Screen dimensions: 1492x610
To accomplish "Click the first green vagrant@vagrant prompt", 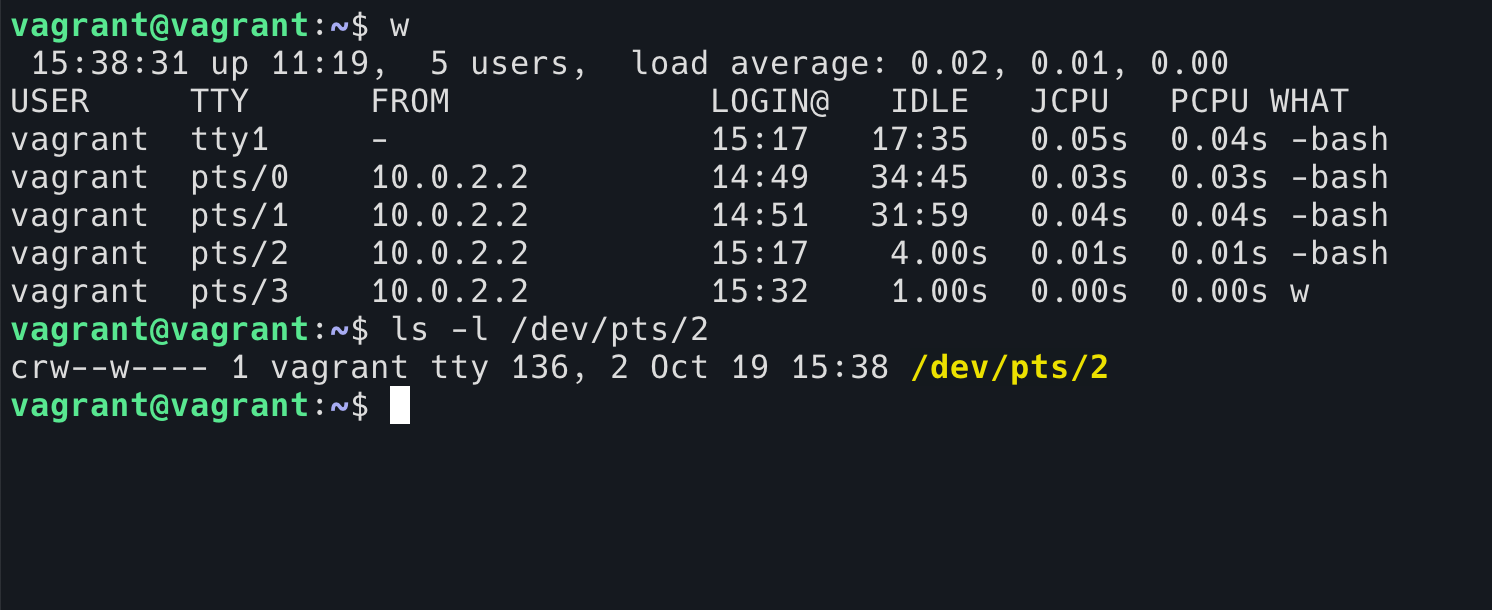I will point(160,26).
